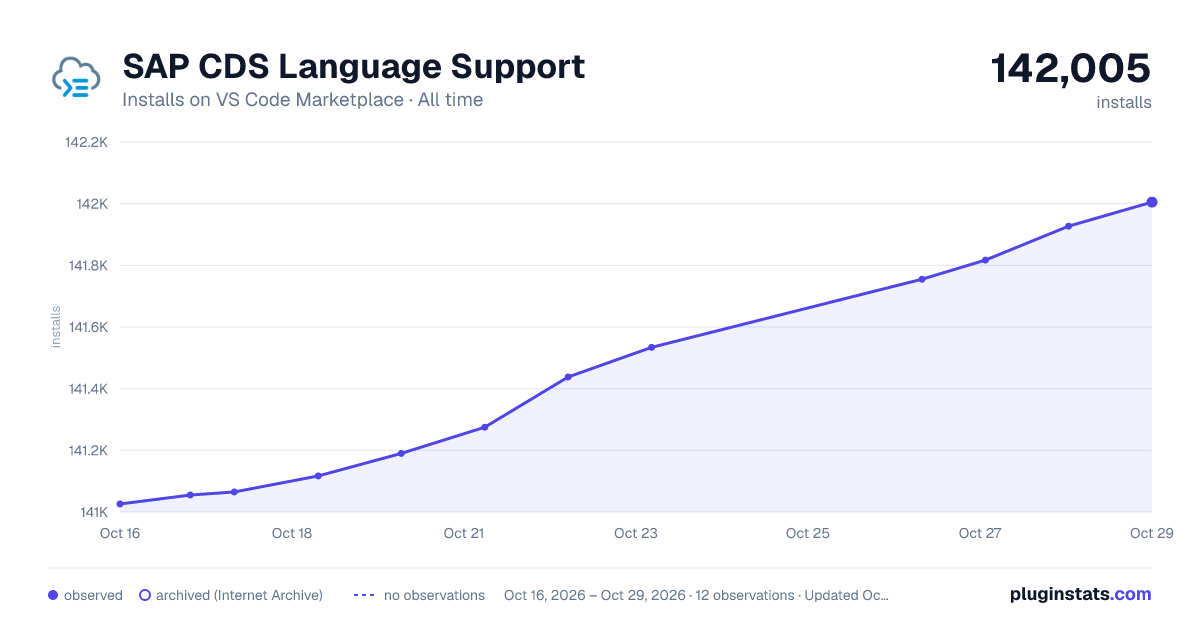Click the 141.4K y-axis label
Viewport: 1200px width, 630px height.
[x=87, y=389]
